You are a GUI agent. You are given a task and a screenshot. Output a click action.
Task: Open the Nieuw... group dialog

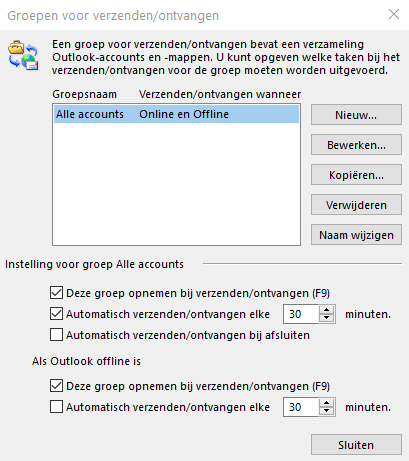(356, 115)
